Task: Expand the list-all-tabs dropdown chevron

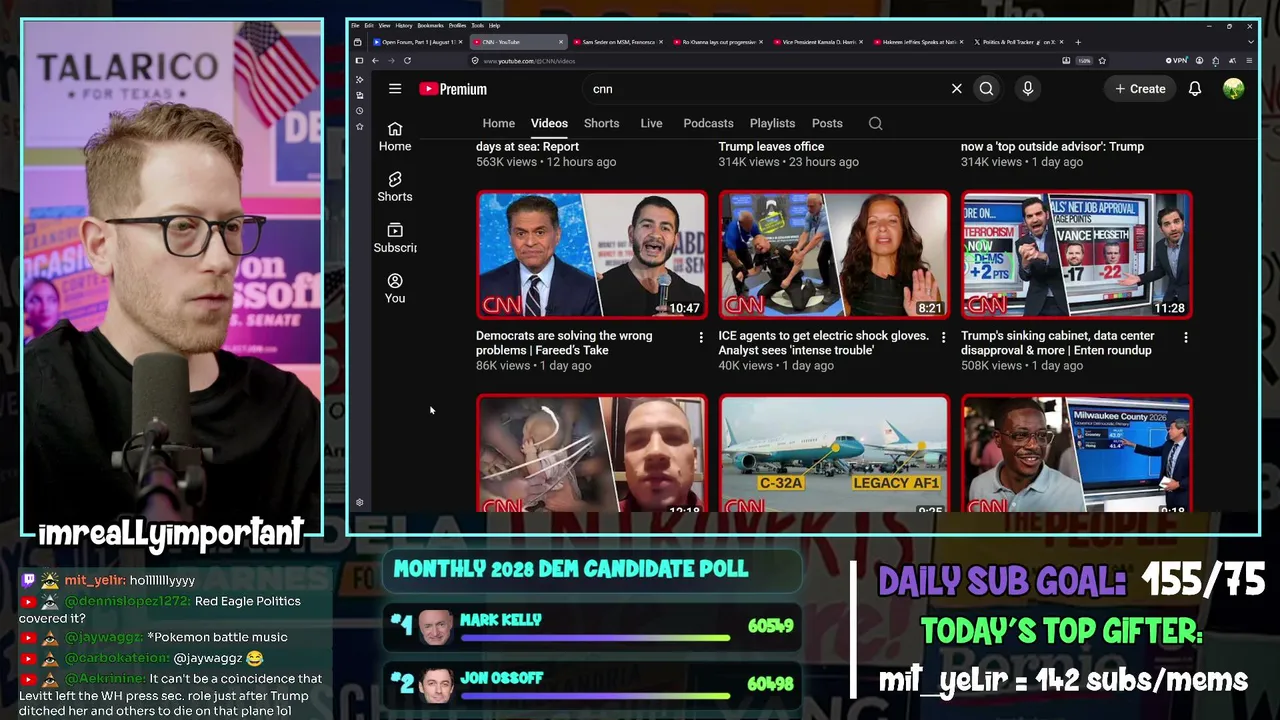Action: pyautogui.click(x=1249, y=42)
